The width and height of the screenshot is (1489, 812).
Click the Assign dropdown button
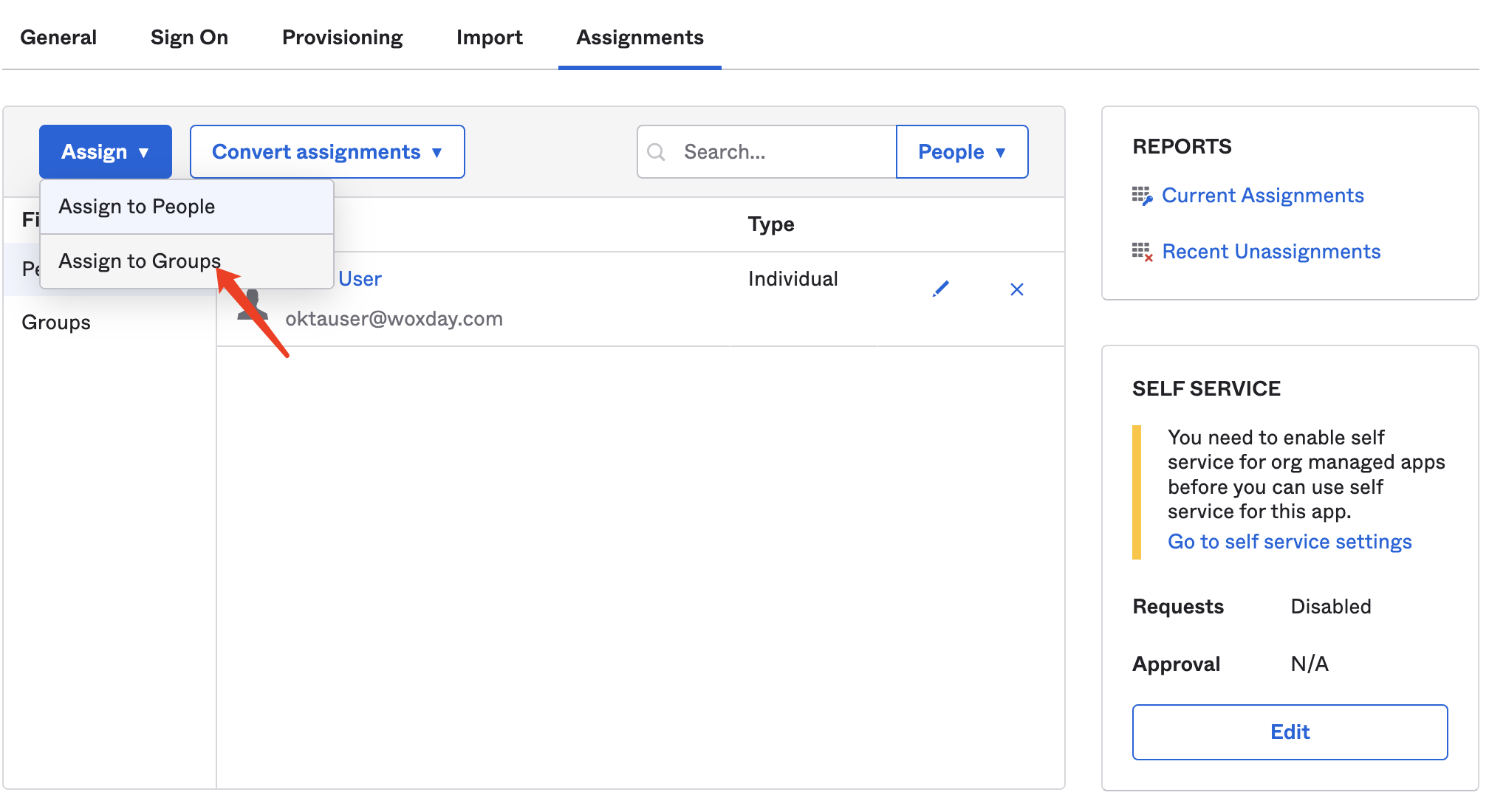click(x=106, y=152)
